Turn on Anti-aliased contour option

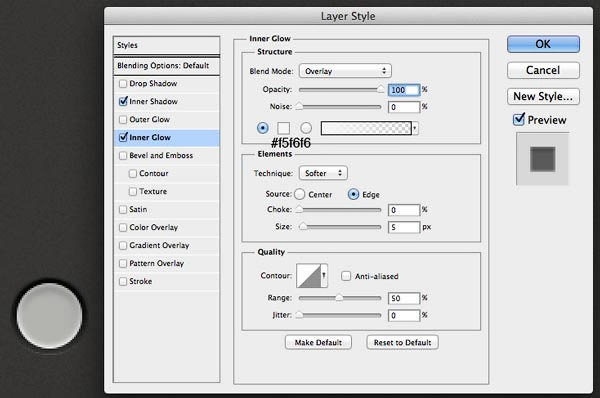coord(346,276)
